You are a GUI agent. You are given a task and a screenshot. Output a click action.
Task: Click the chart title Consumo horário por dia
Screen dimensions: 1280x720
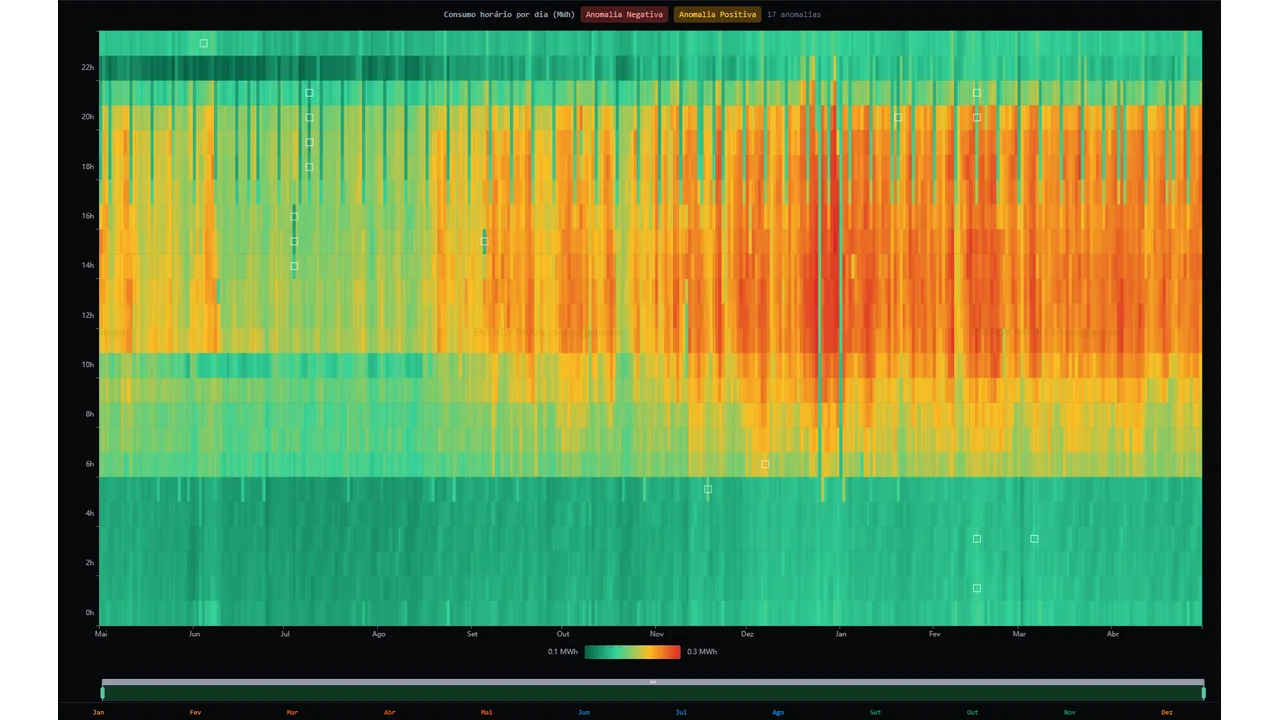point(509,15)
